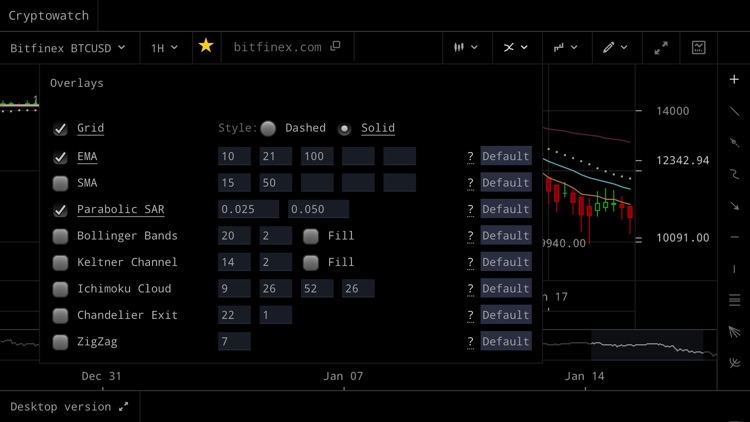Select the trend line drawing tool
750x422 pixels.
point(734,111)
